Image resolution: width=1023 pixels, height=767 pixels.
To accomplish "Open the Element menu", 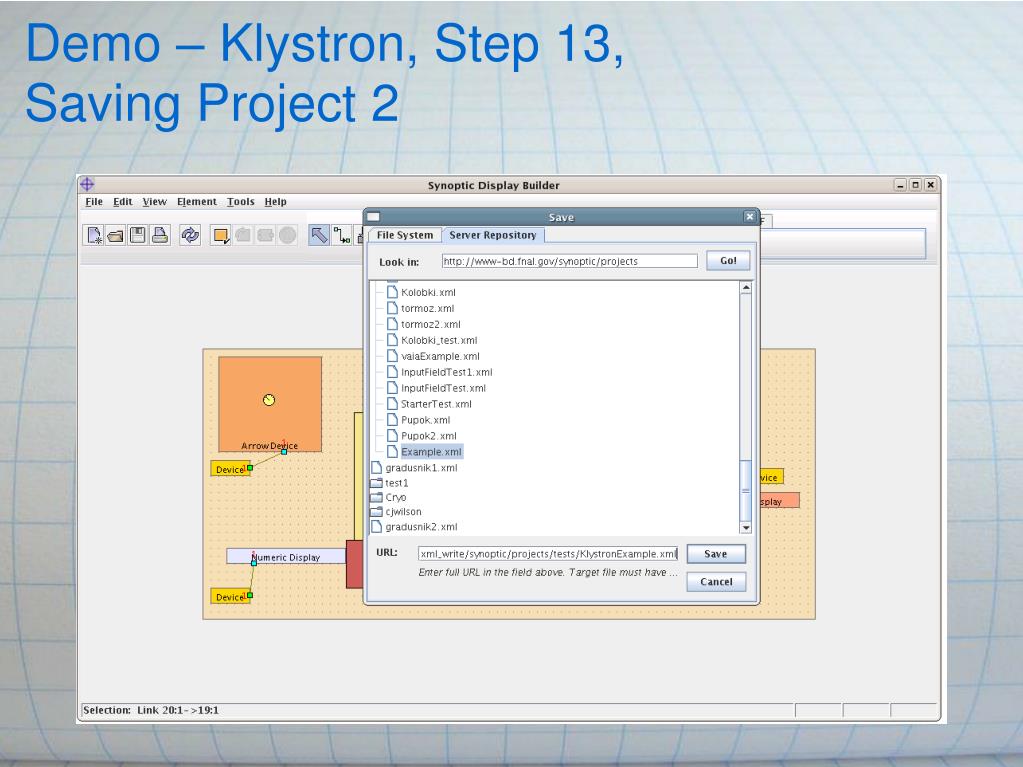I will point(196,202).
